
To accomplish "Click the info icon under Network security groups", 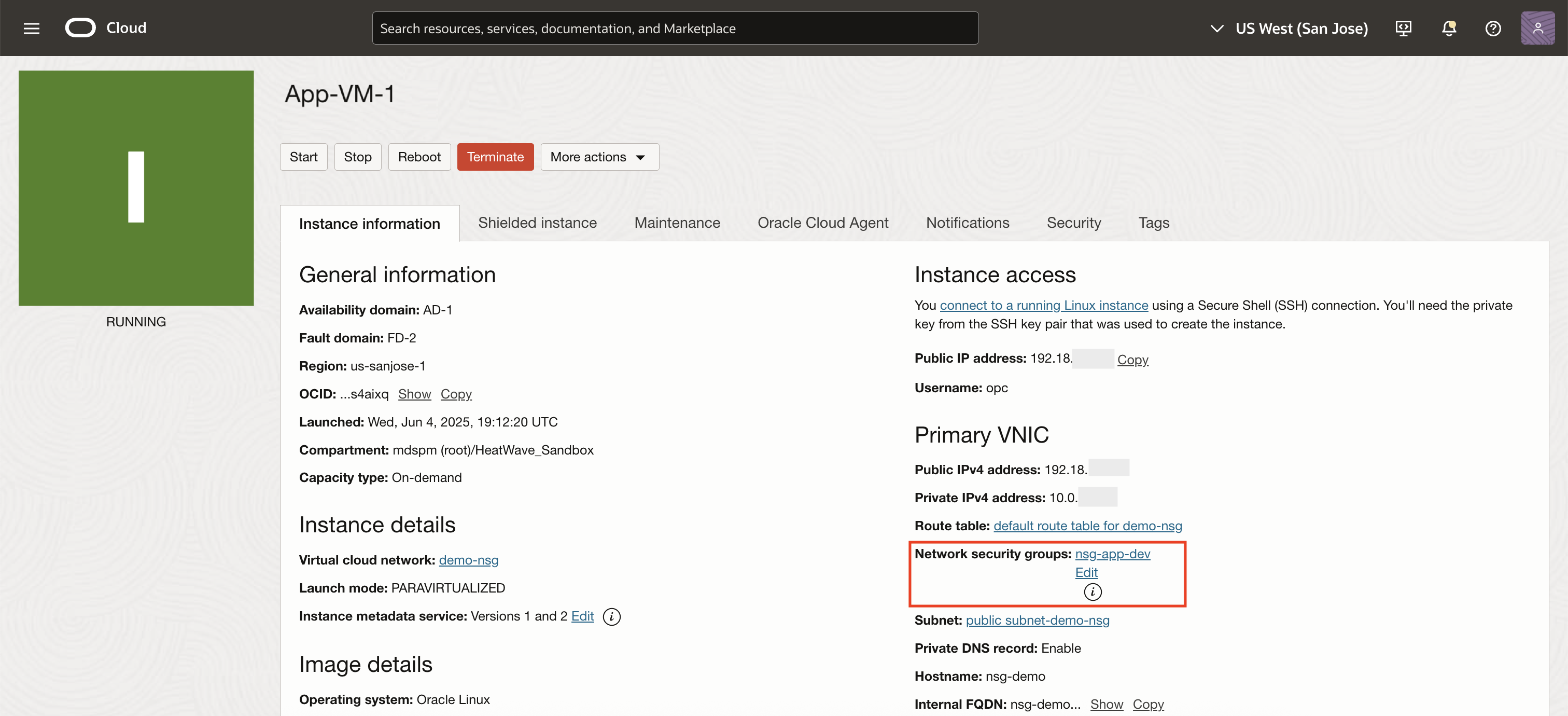I will click(x=1091, y=591).
